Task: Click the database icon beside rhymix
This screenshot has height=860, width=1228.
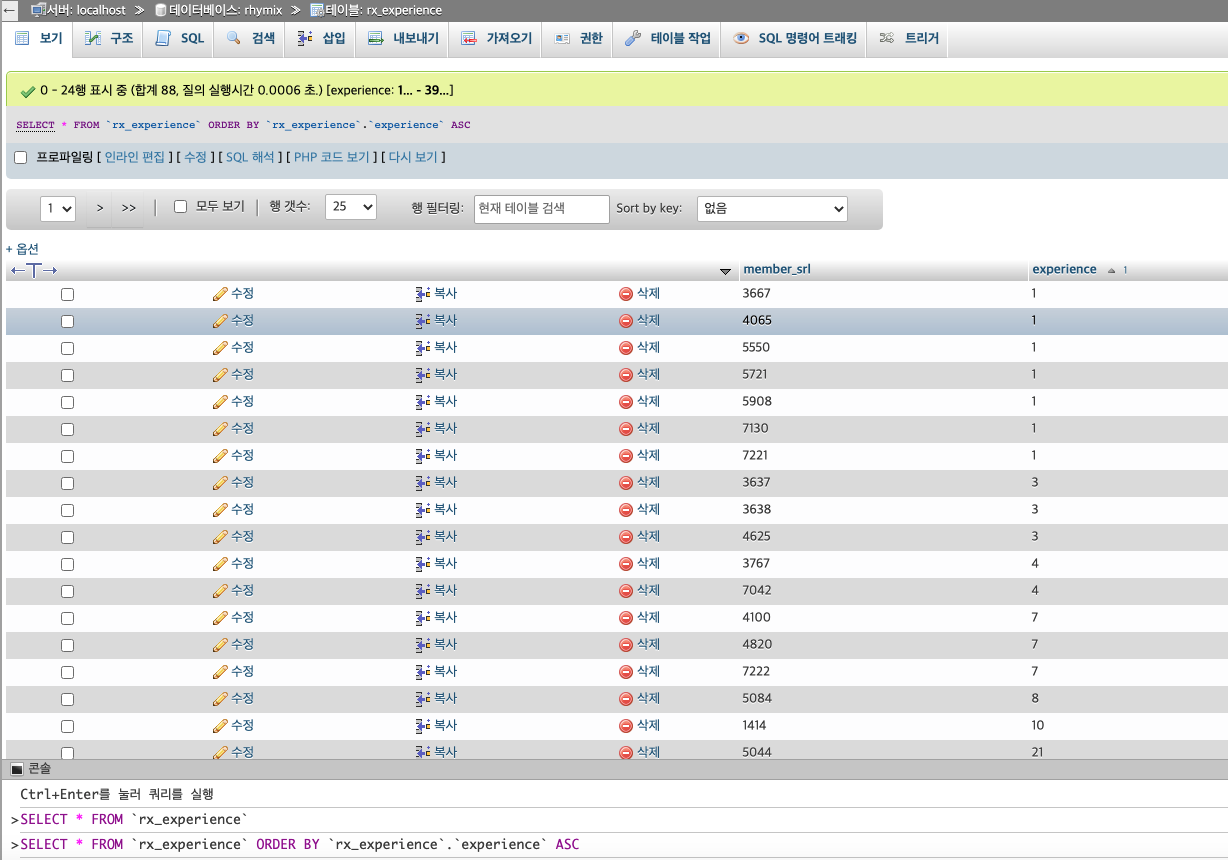Action: pos(160,10)
